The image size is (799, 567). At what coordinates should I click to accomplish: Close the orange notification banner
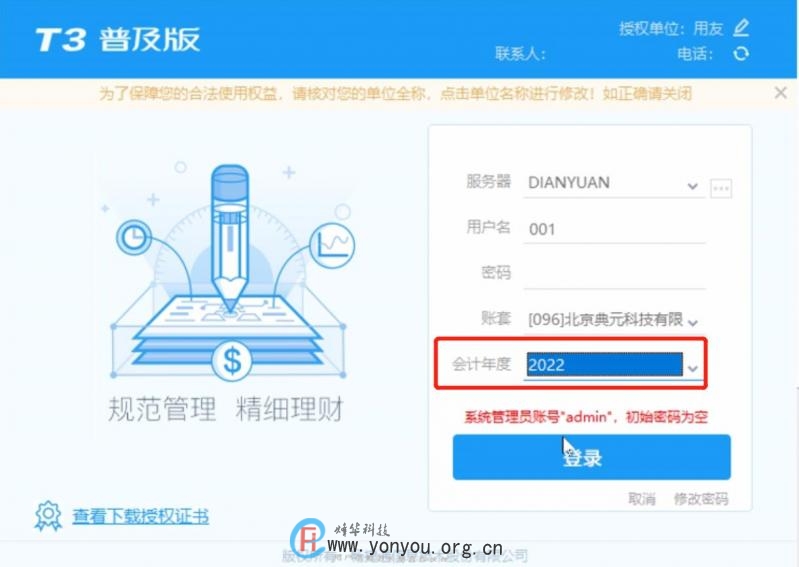pyautogui.click(x=780, y=93)
